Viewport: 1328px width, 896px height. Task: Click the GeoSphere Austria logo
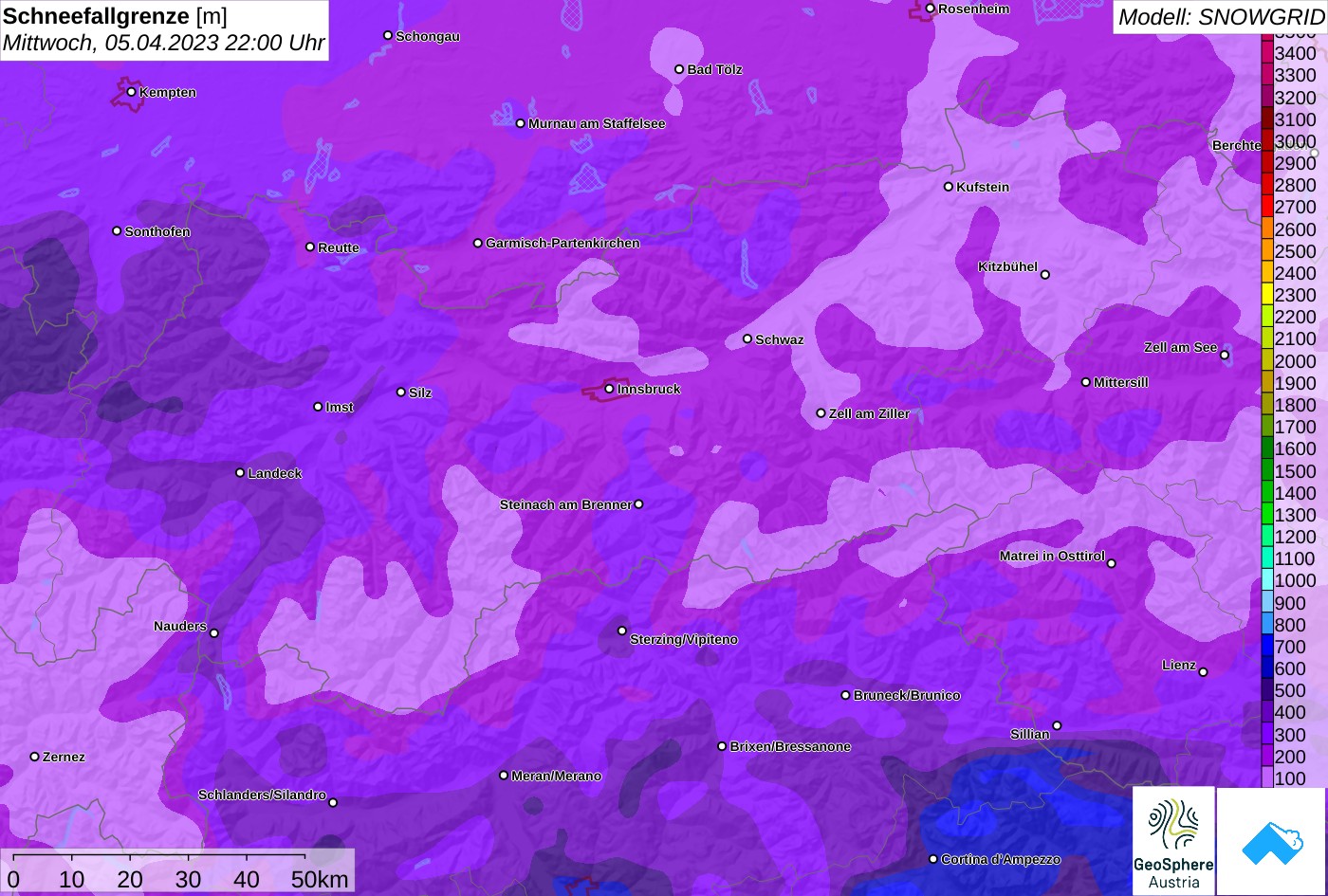pyautogui.click(x=1173, y=842)
